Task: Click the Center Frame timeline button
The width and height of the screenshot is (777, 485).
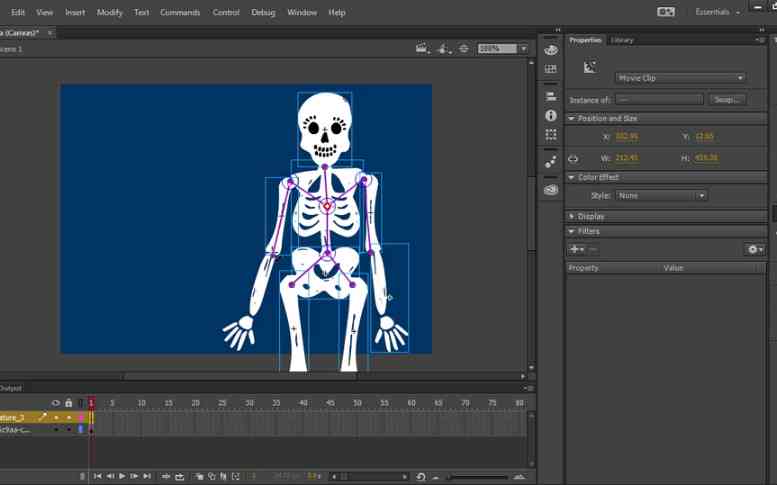Action: 166,476
